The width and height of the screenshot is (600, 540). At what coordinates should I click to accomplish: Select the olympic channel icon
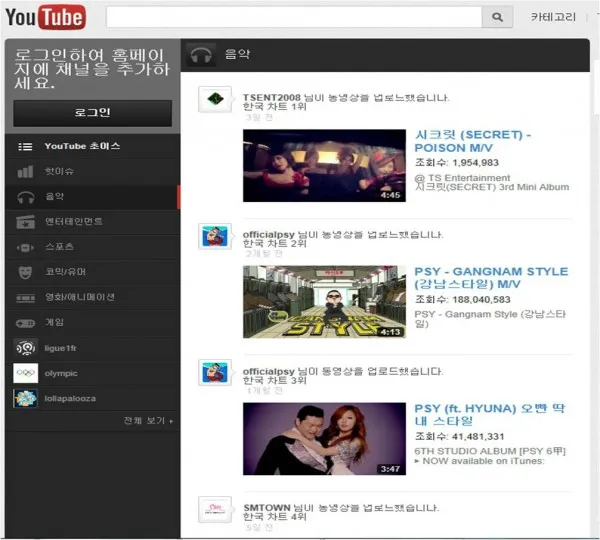point(26,373)
